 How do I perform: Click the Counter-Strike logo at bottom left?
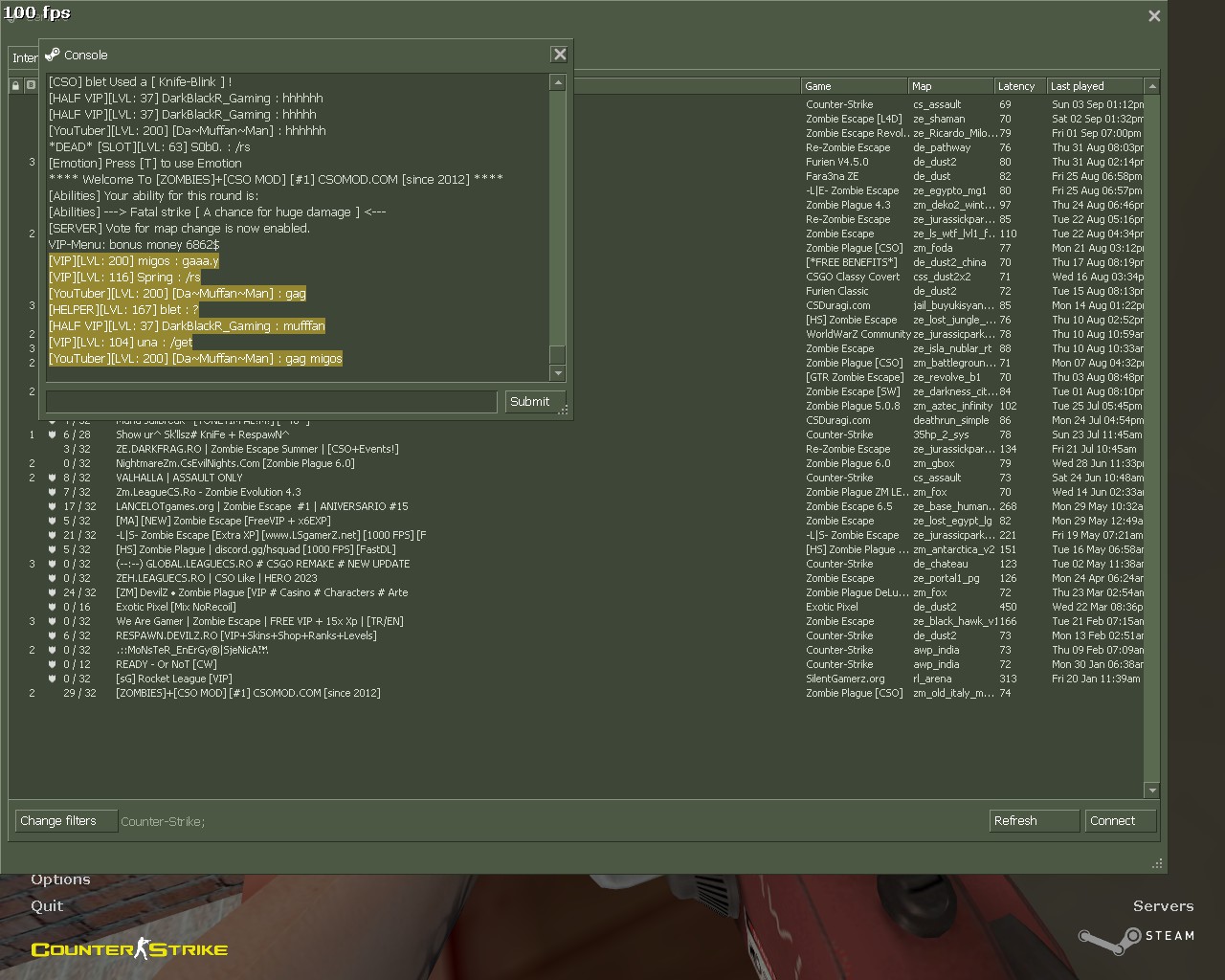(129, 948)
